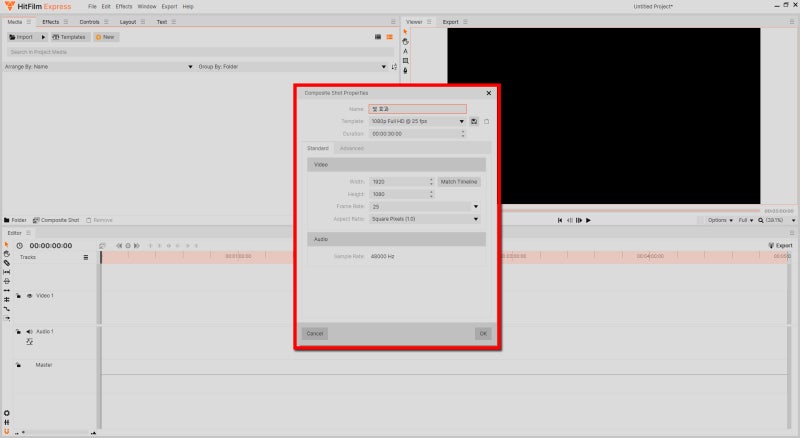Open the Template dropdown 1080p Full HD
The height and width of the screenshot is (438, 800).
point(417,121)
